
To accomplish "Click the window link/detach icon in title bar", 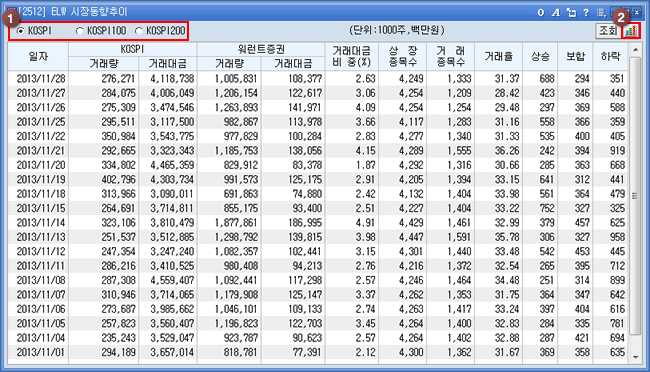I will 571,12.
